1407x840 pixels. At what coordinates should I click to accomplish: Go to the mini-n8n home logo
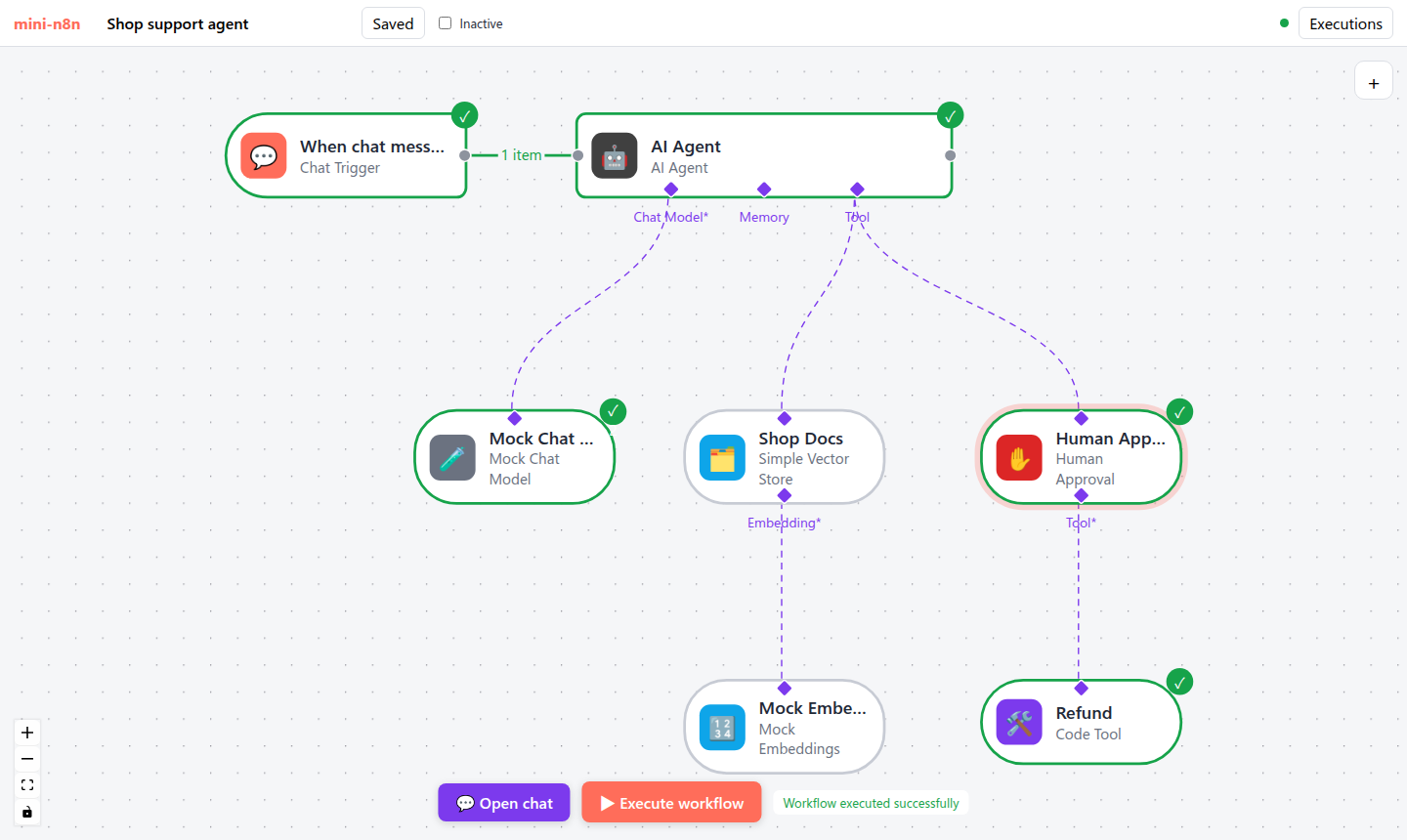(47, 23)
